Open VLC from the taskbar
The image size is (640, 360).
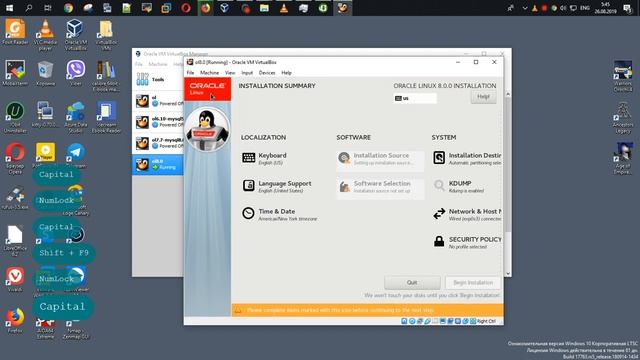[284, 8]
